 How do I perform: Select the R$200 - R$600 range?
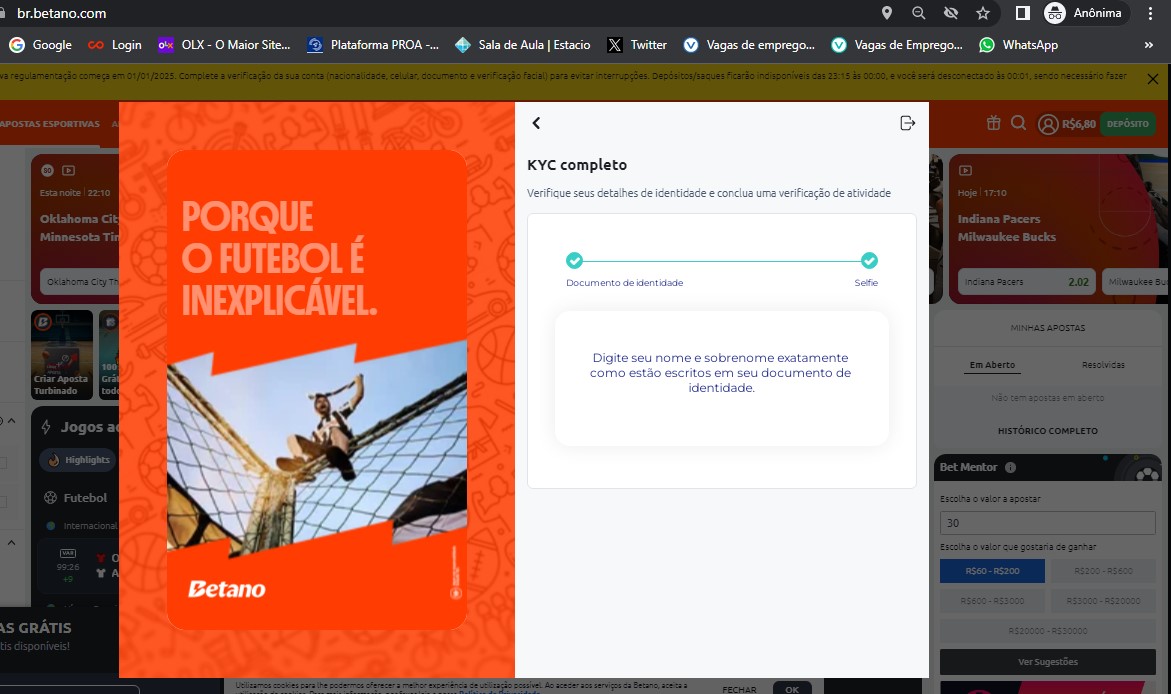pyautogui.click(x=1103, y=571)
